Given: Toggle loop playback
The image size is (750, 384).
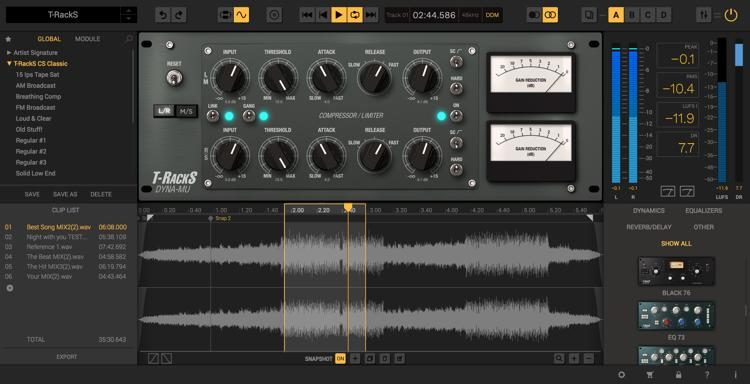Looking at the screenshot, I should point(354,15).
